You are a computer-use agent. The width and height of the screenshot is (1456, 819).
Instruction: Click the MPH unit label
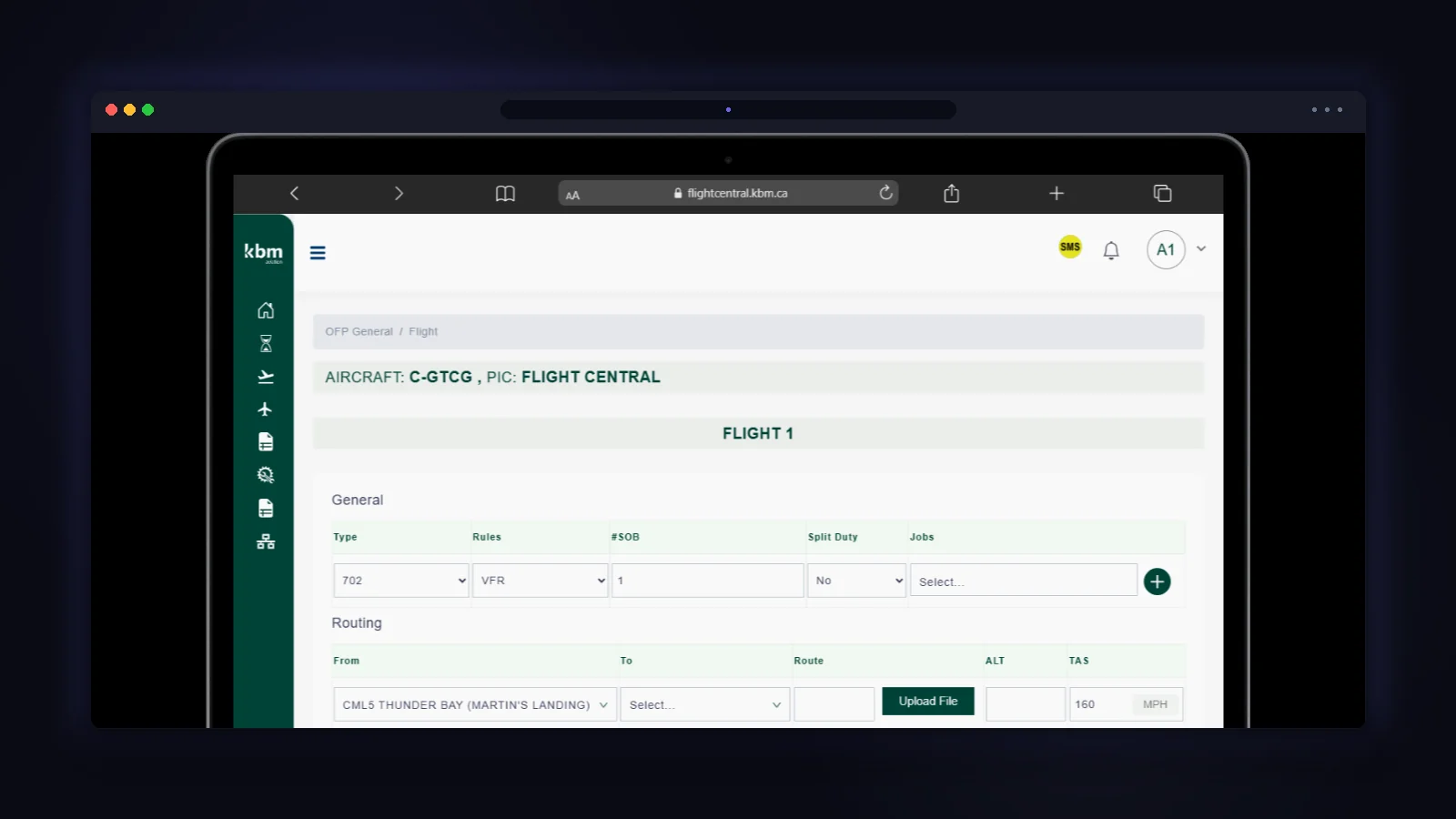(x=1155, y=704)
